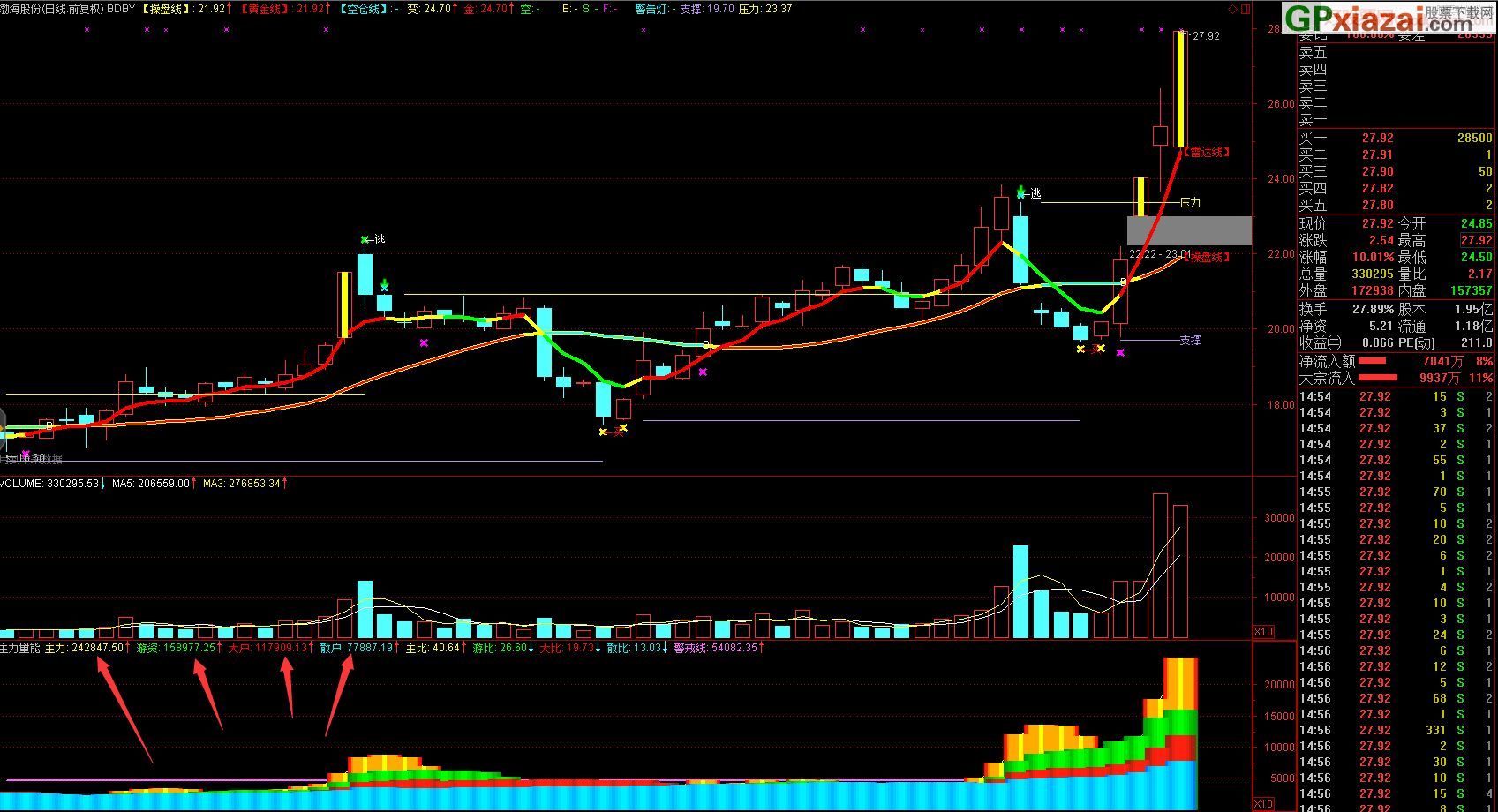Image resolution: width=1498 pixels, height=812 pixels.
Task: Click the 主力量能 indicator name
Action: tap(20, 648)
